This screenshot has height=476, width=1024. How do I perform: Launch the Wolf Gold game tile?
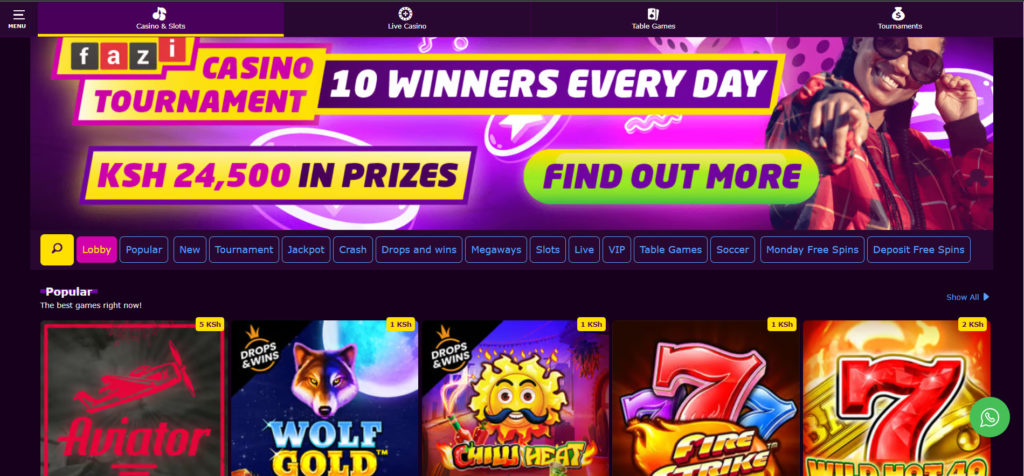tap(325, 398)
